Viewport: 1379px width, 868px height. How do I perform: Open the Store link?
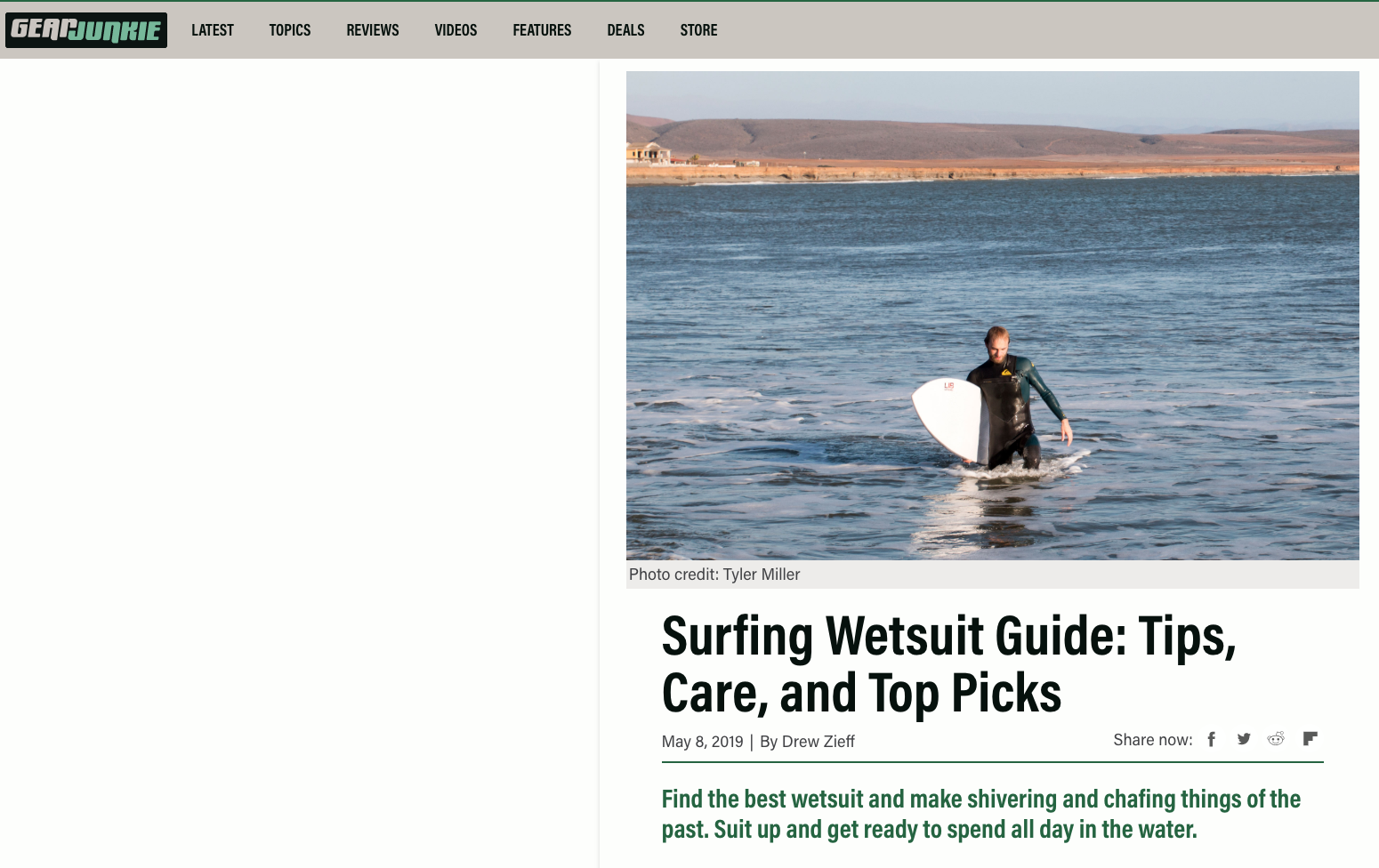pyautogui.click(x=698, y=30)
